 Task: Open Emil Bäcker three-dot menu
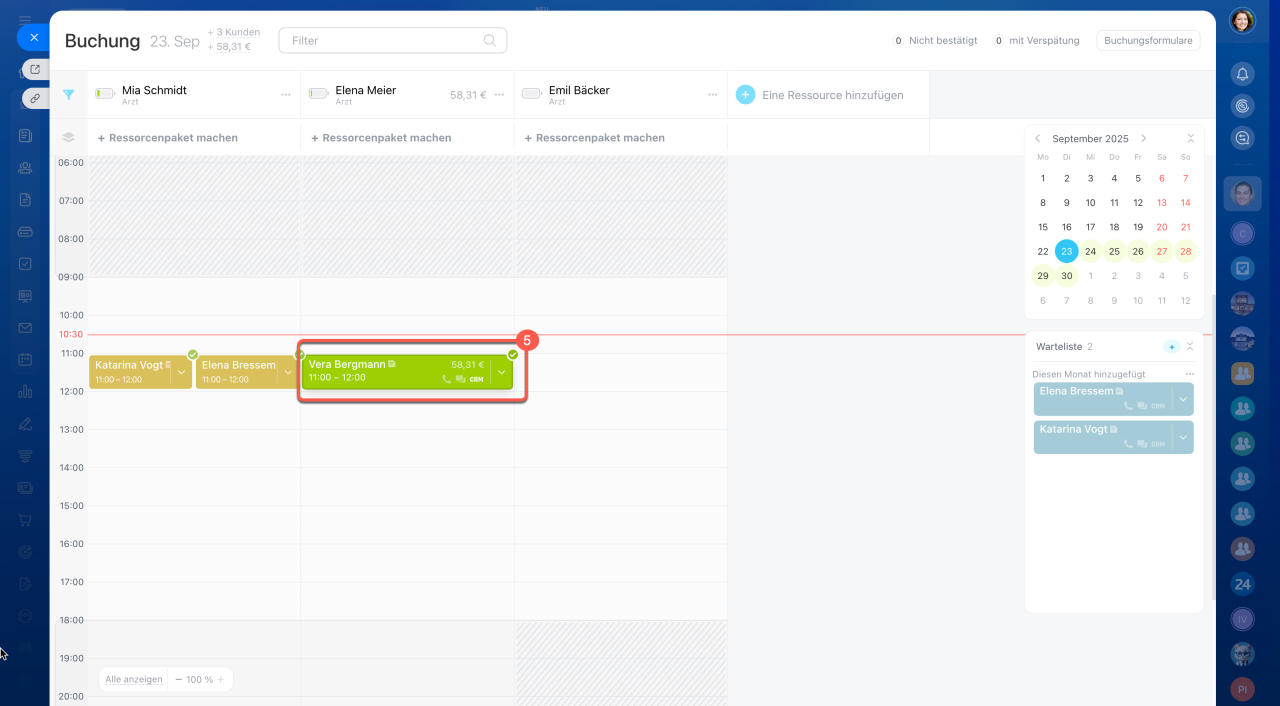(x=712, y=95)
